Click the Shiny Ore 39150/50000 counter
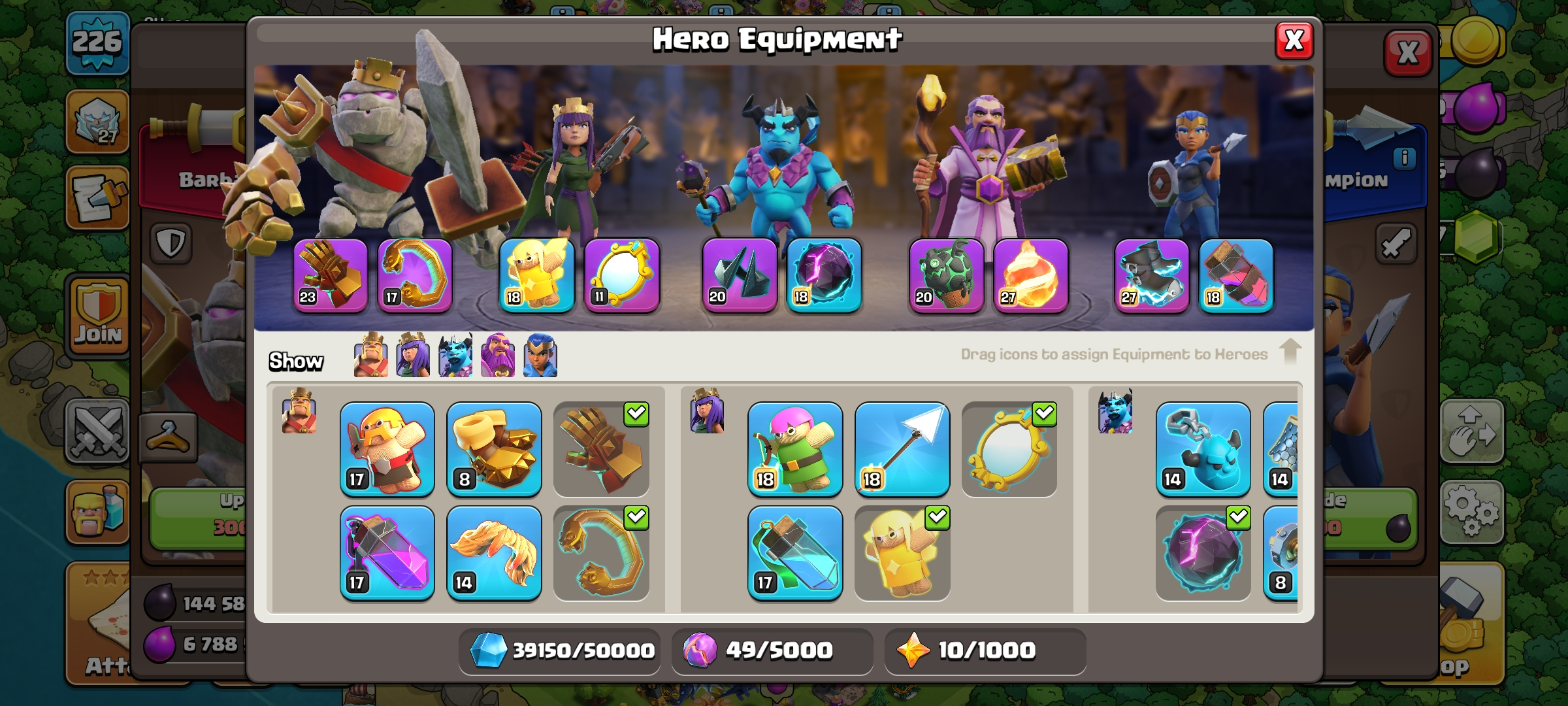 pos(560,650)
